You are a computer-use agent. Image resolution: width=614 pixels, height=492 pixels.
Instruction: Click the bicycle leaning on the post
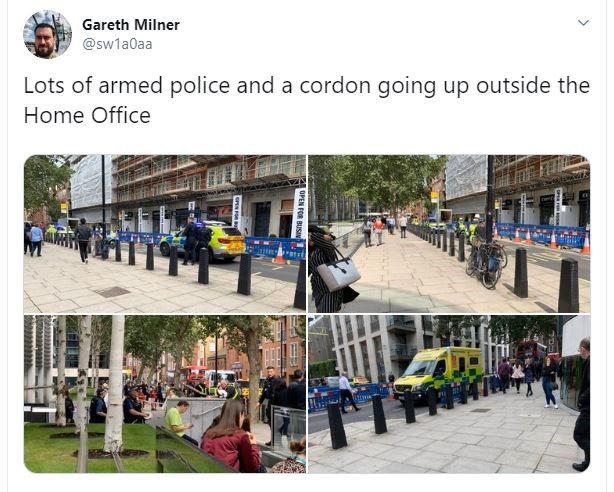click(x=487, y=263)
